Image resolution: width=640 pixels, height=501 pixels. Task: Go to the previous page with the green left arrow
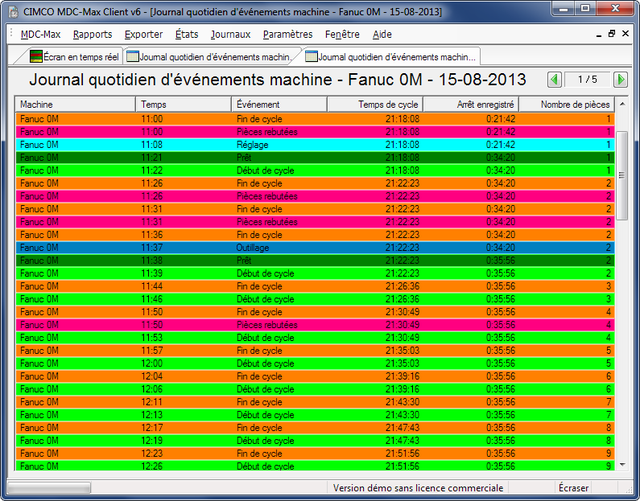click(554, 79)
